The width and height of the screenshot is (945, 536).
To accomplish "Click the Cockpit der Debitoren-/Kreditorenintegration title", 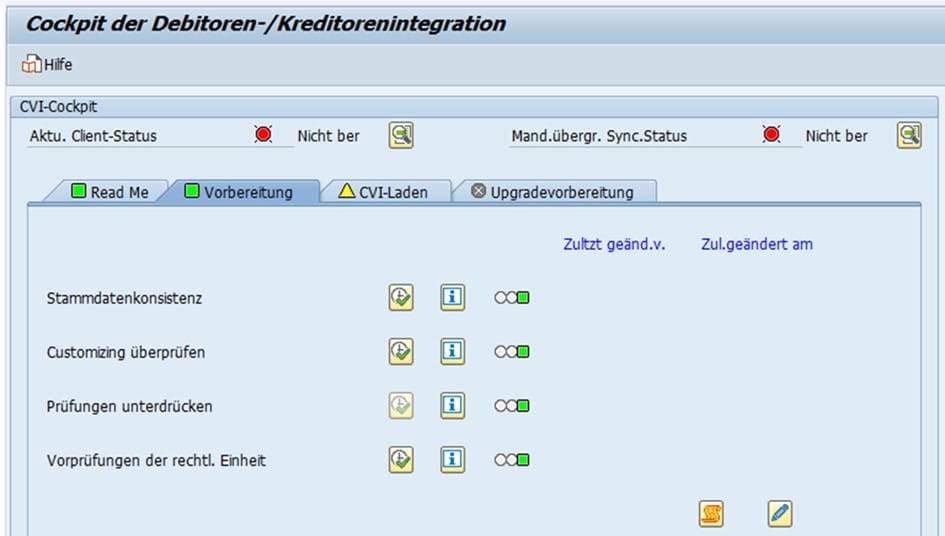I will tap(266, 24).
